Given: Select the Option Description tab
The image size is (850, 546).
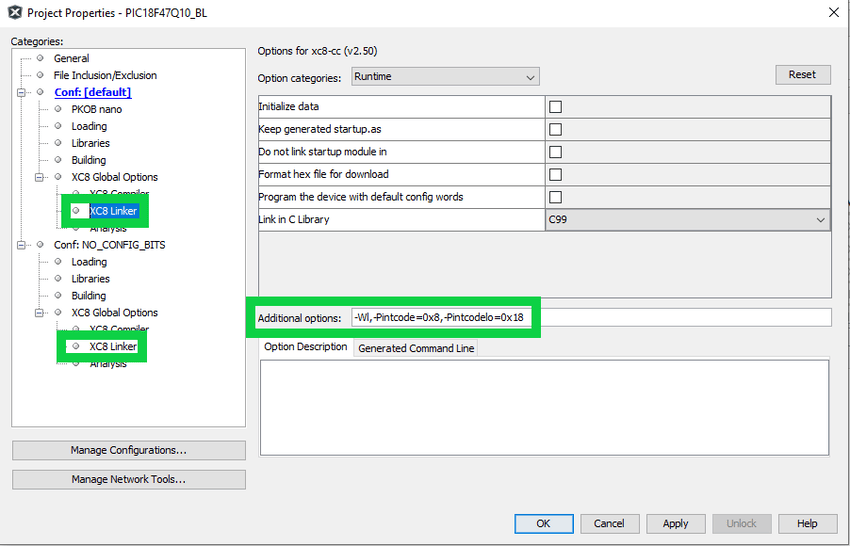Looking at the screenshot, I should point(306,347).
